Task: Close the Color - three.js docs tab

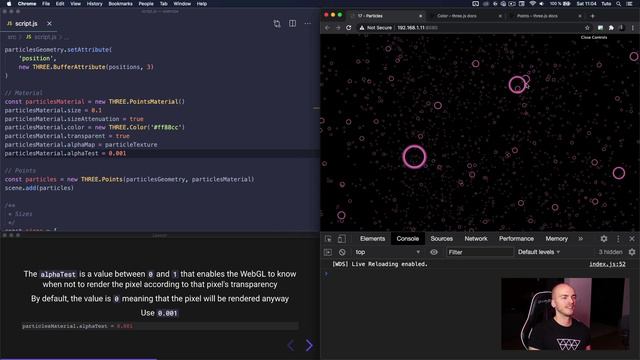Action: [500, 16]
